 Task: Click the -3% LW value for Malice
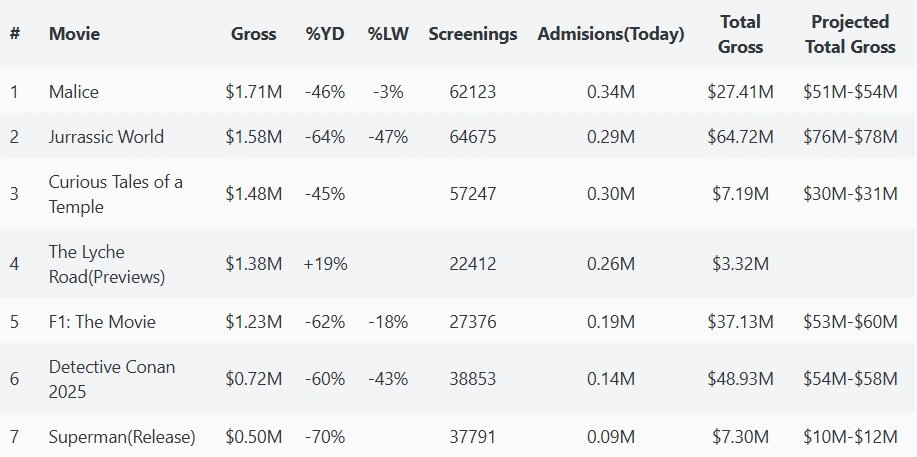click(x=388, y=92)
